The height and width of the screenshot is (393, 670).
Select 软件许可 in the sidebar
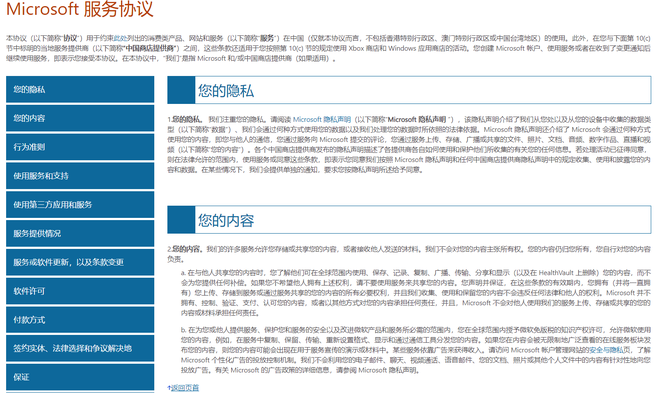(80, 291)
